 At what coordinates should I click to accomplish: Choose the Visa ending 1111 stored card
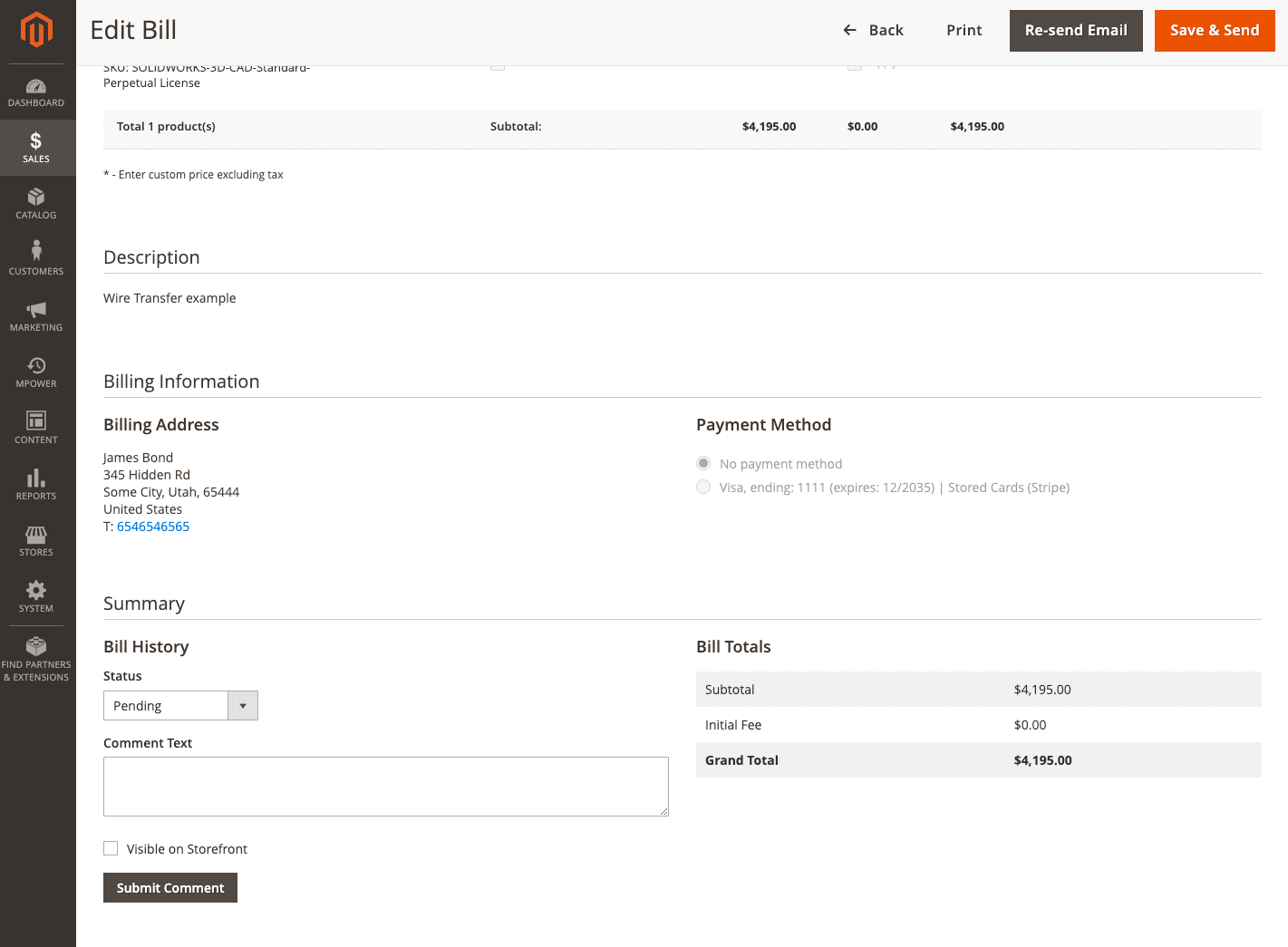click(703, 487)
